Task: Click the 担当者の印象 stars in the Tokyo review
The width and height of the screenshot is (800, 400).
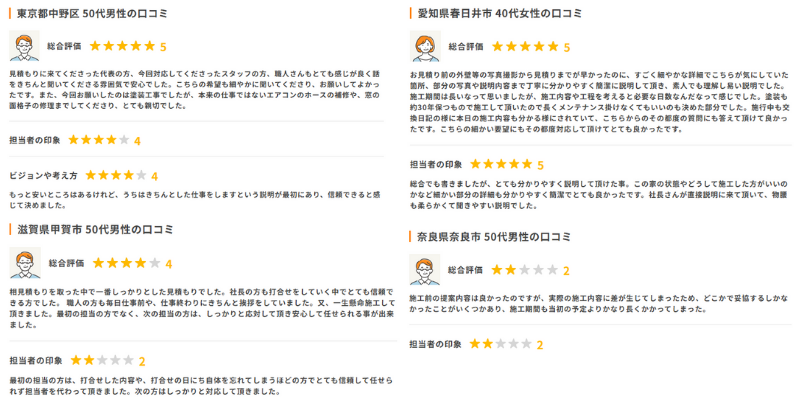Action: [x=99, y=140]
